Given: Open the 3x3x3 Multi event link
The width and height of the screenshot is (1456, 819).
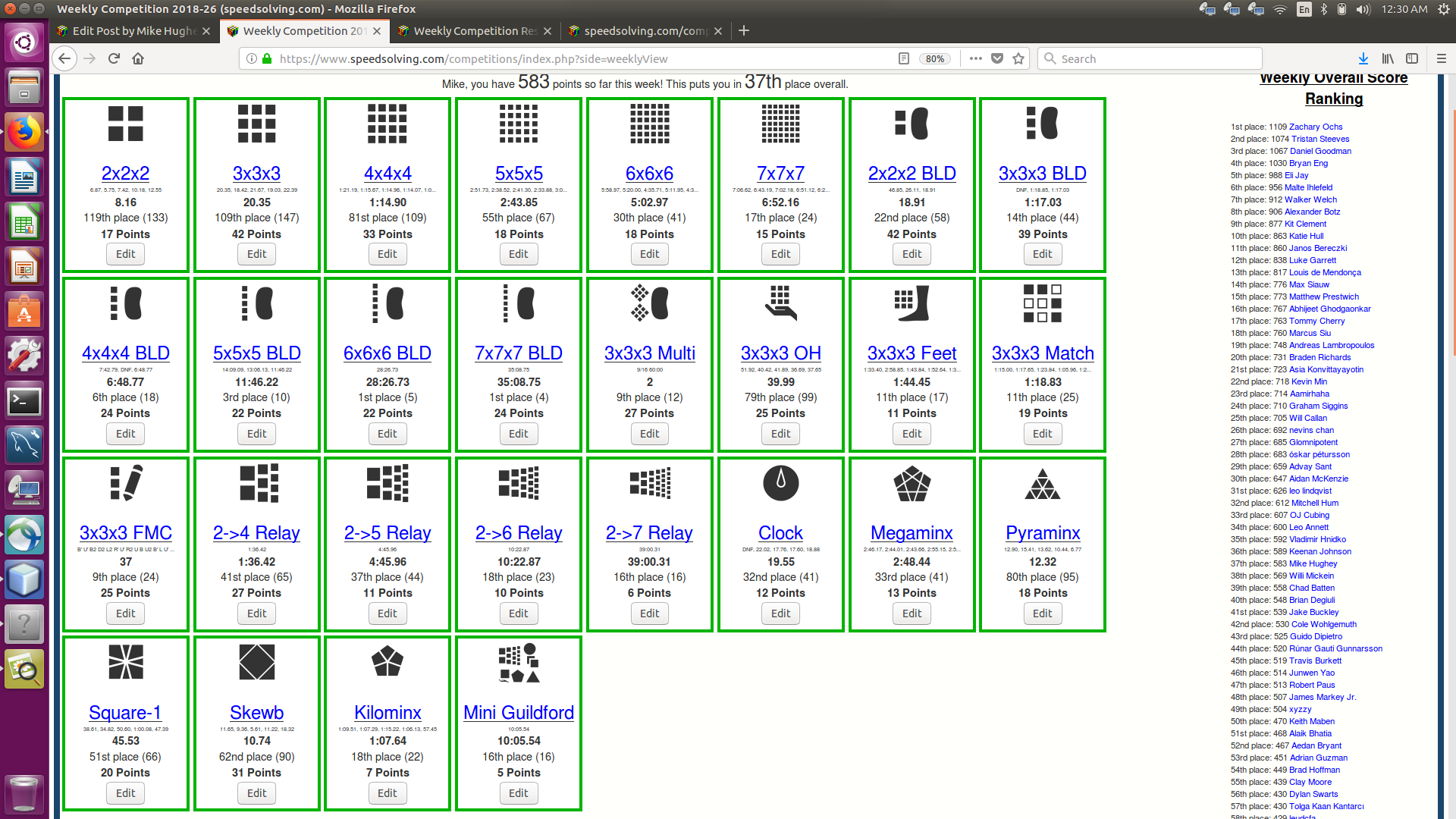Looking at the screenshot, I should [x=650, y=353].
